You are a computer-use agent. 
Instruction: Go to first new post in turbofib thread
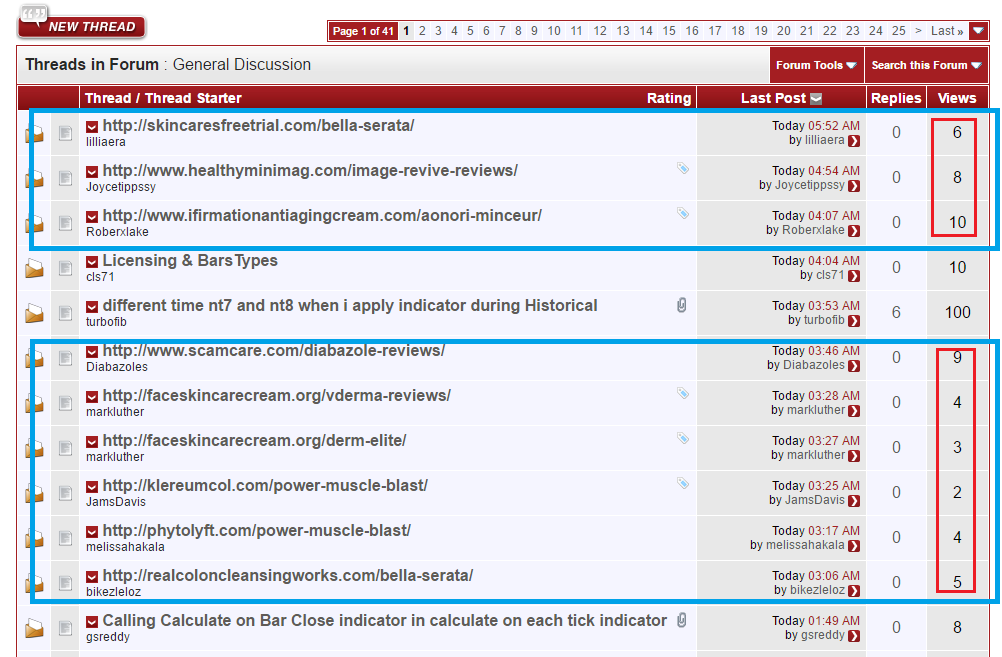[92, 307]
